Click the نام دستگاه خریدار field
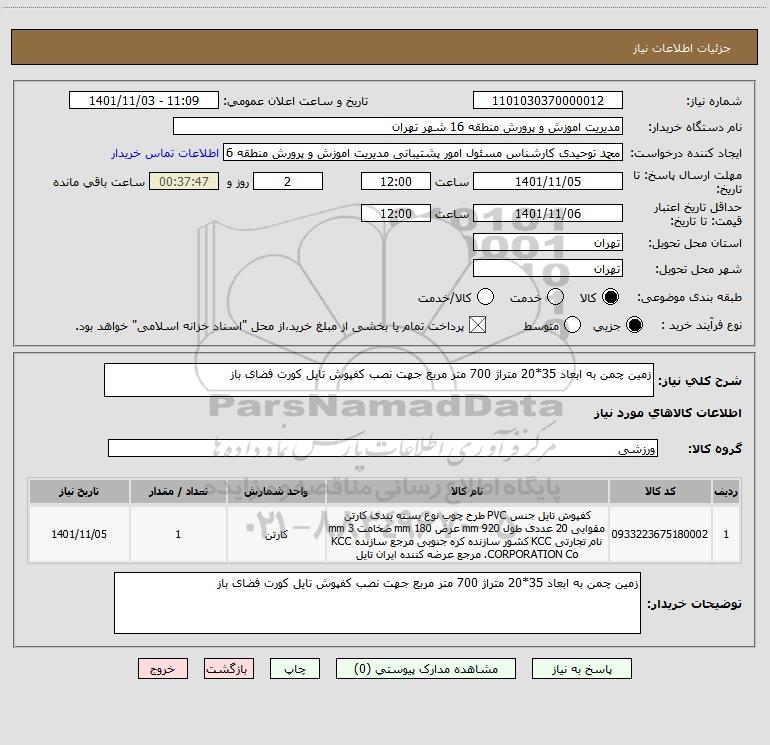The height and width of the screenshot is (745, 770). coord(398,127)
